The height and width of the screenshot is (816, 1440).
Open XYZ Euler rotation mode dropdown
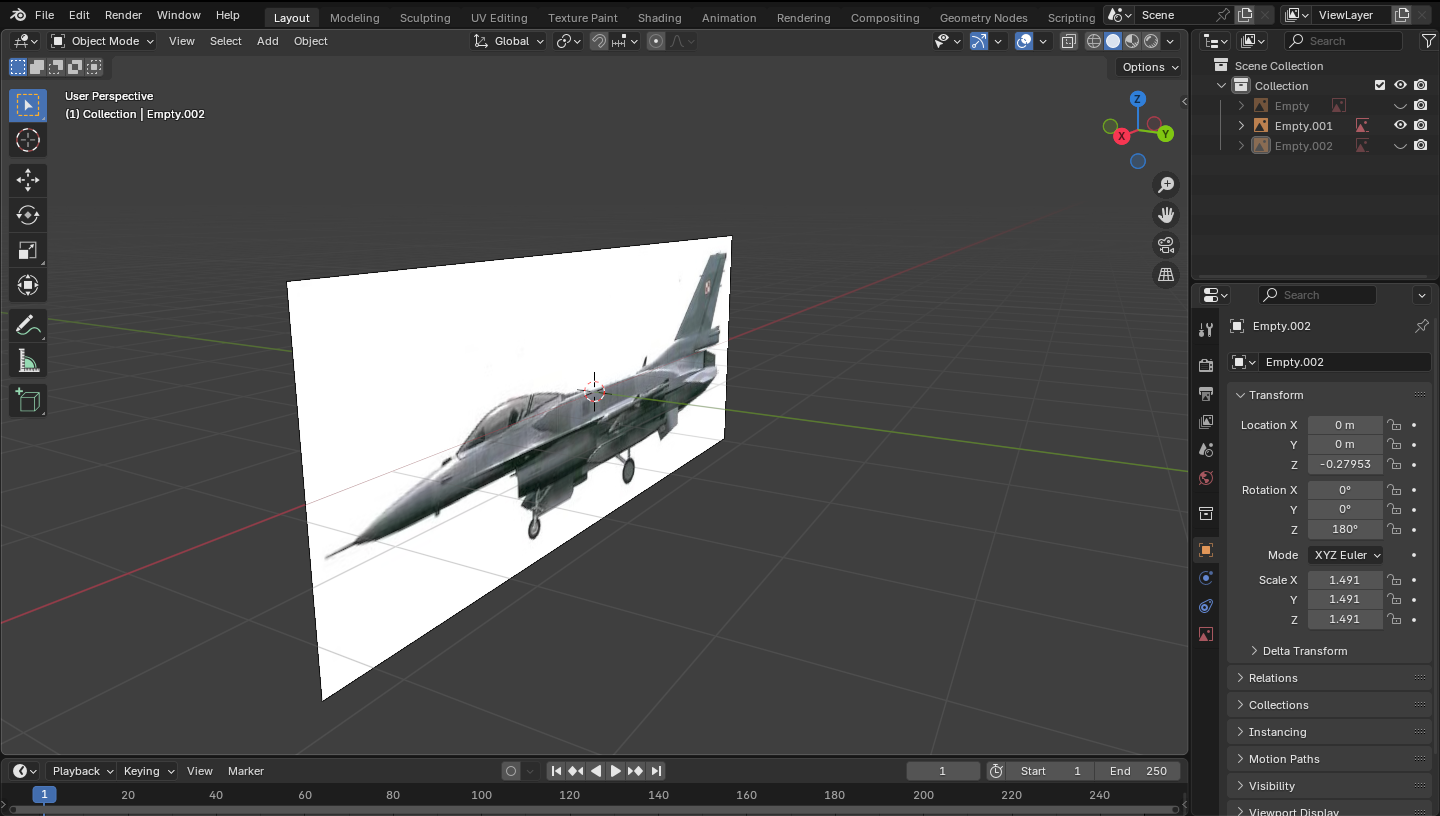pyautogui.click(x=1346, y=555)
